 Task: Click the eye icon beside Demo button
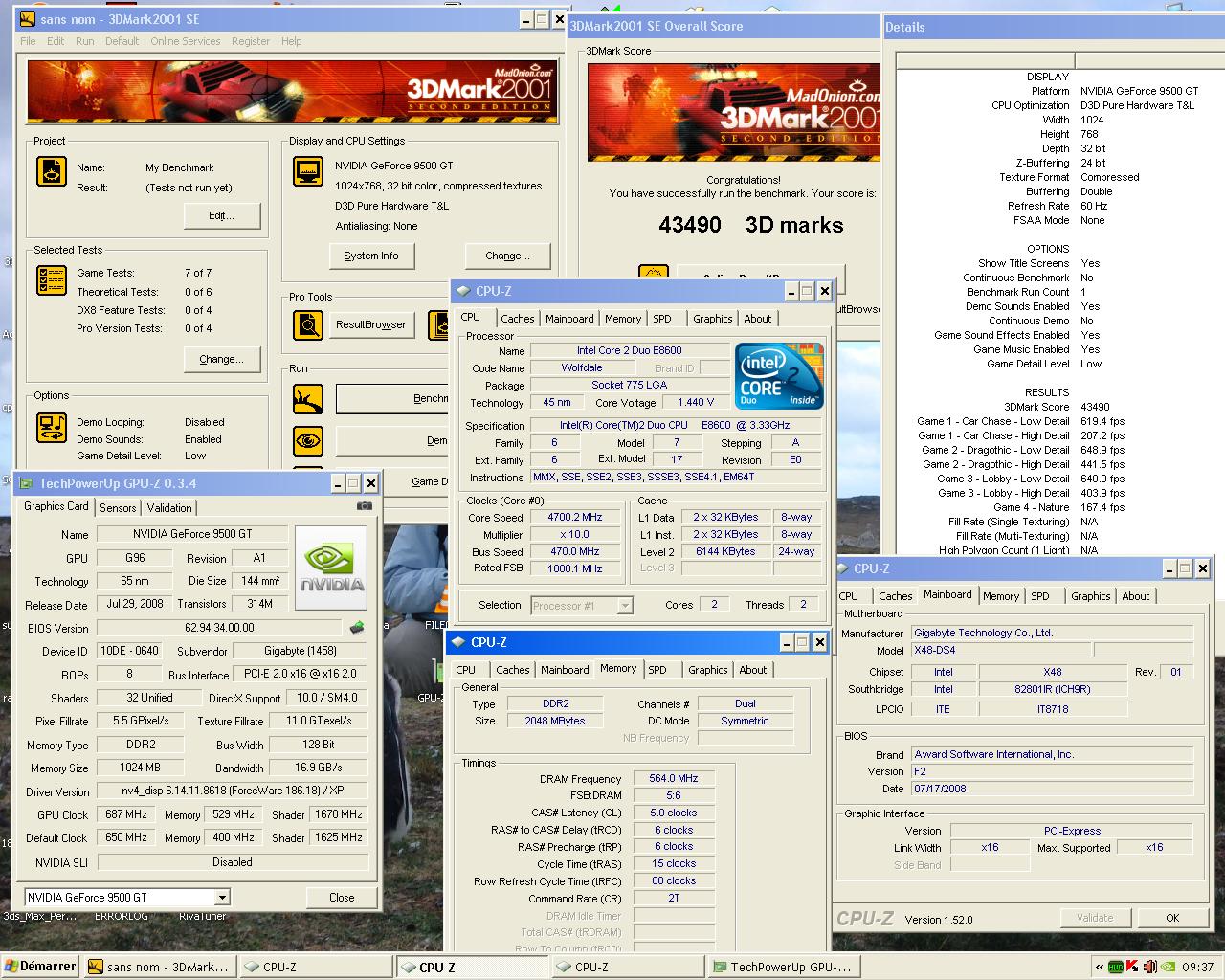coord(308,440)
